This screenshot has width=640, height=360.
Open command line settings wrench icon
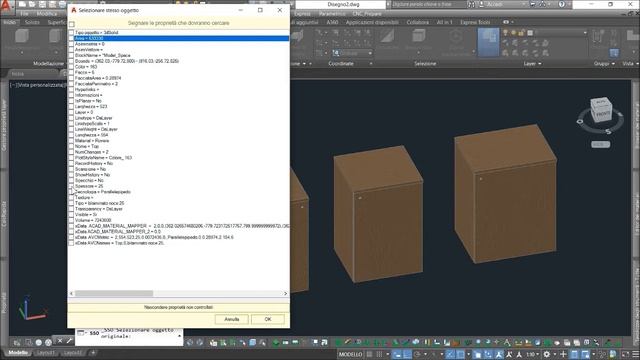click(x=69, y=341)
